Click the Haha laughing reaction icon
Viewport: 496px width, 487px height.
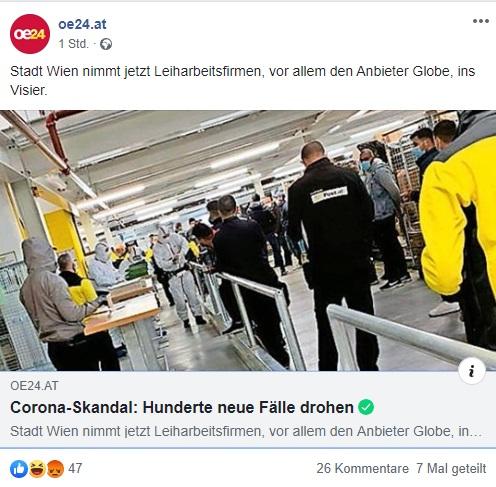pyautogui.click(x=37, y=468)
